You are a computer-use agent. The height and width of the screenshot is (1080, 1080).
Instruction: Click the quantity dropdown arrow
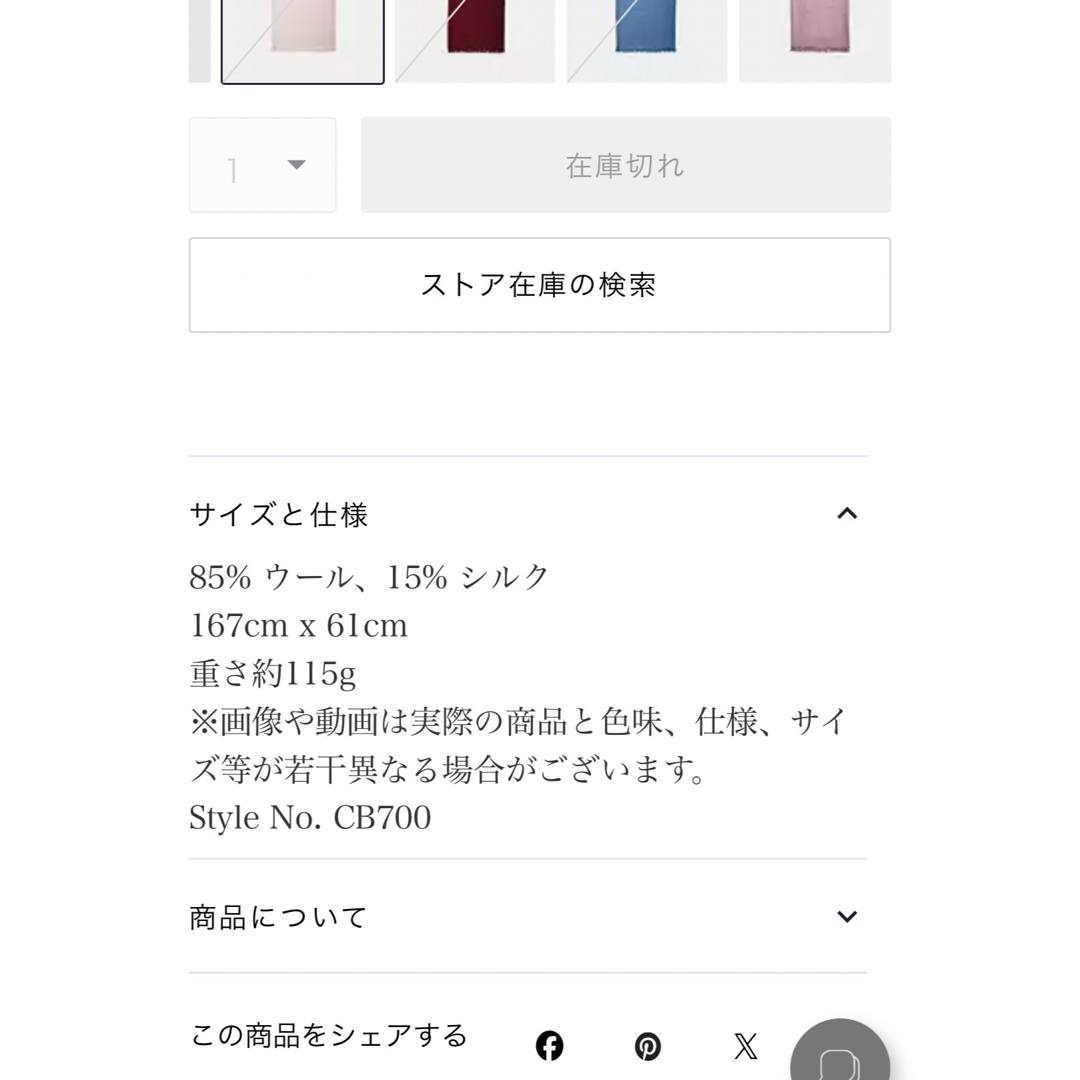[x=296, y=165]
